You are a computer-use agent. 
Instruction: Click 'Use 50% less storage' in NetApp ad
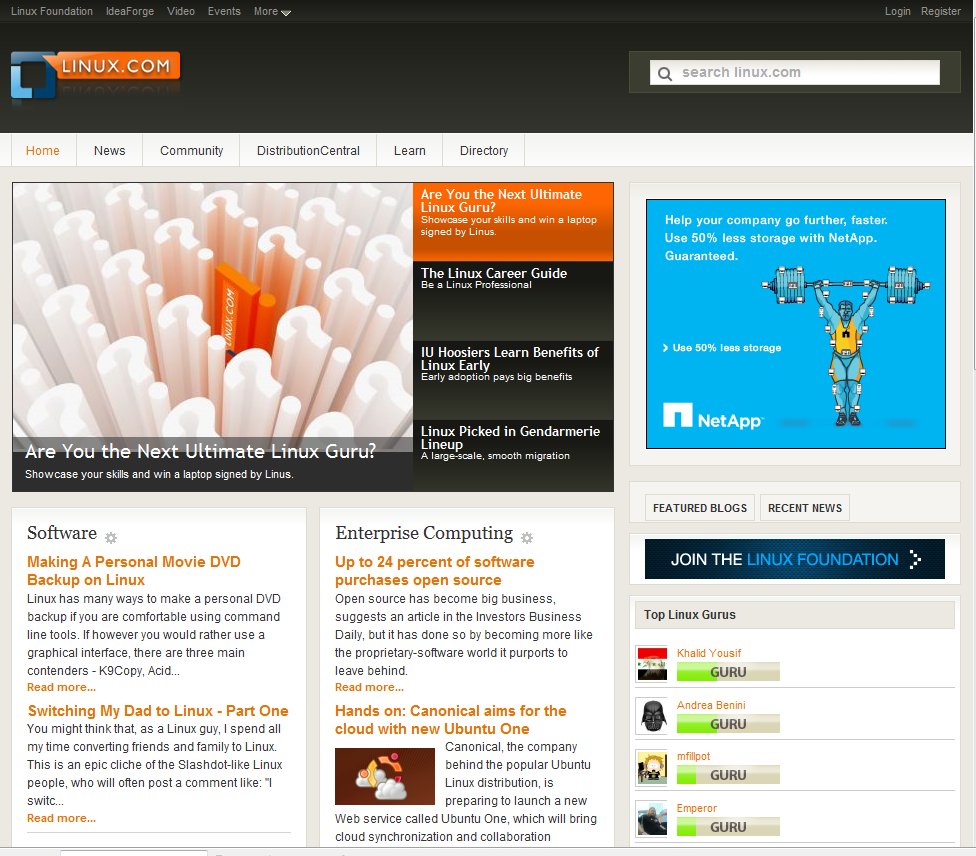click(x=722, y=348)
